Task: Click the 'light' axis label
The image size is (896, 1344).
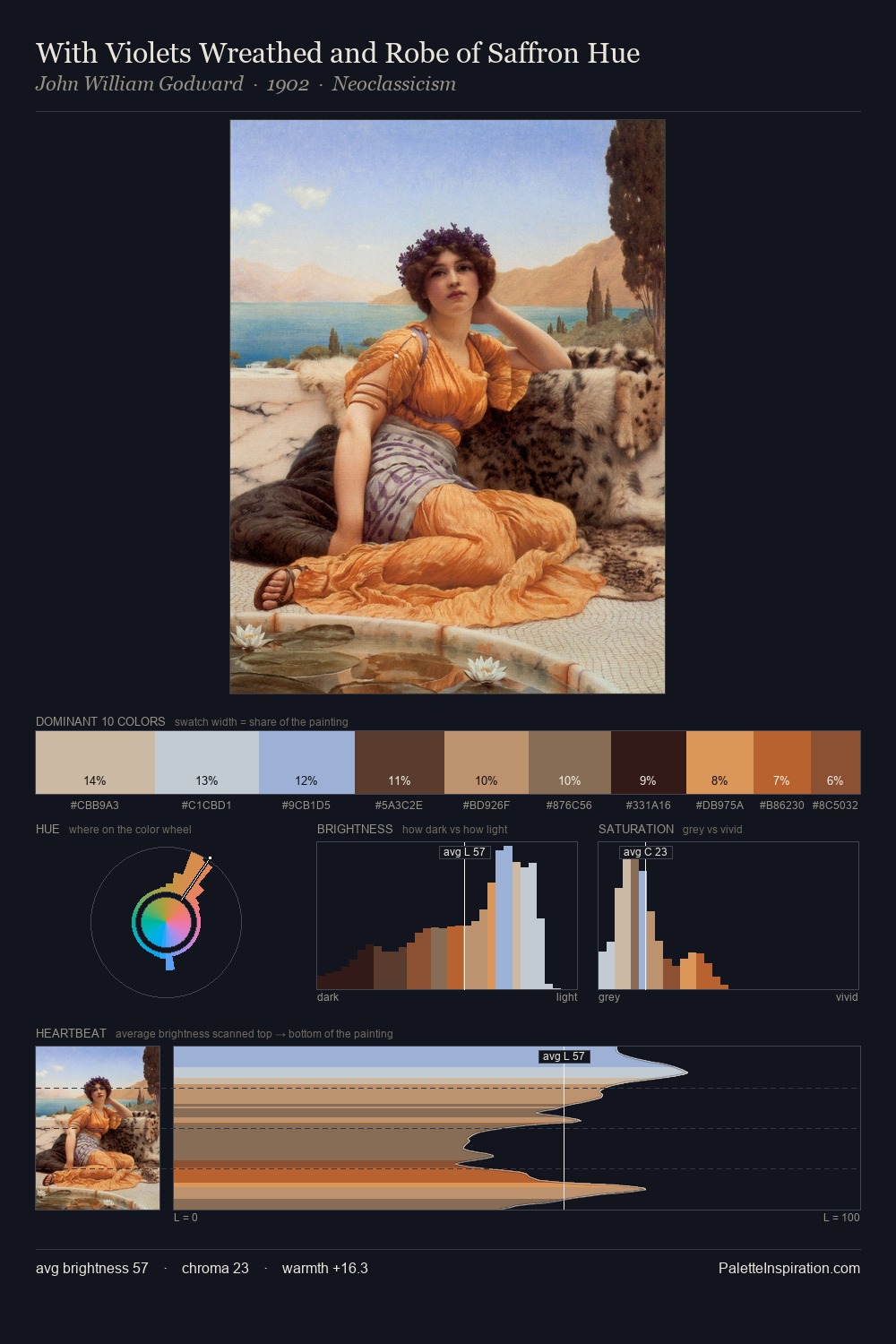Action: [566, 997]
